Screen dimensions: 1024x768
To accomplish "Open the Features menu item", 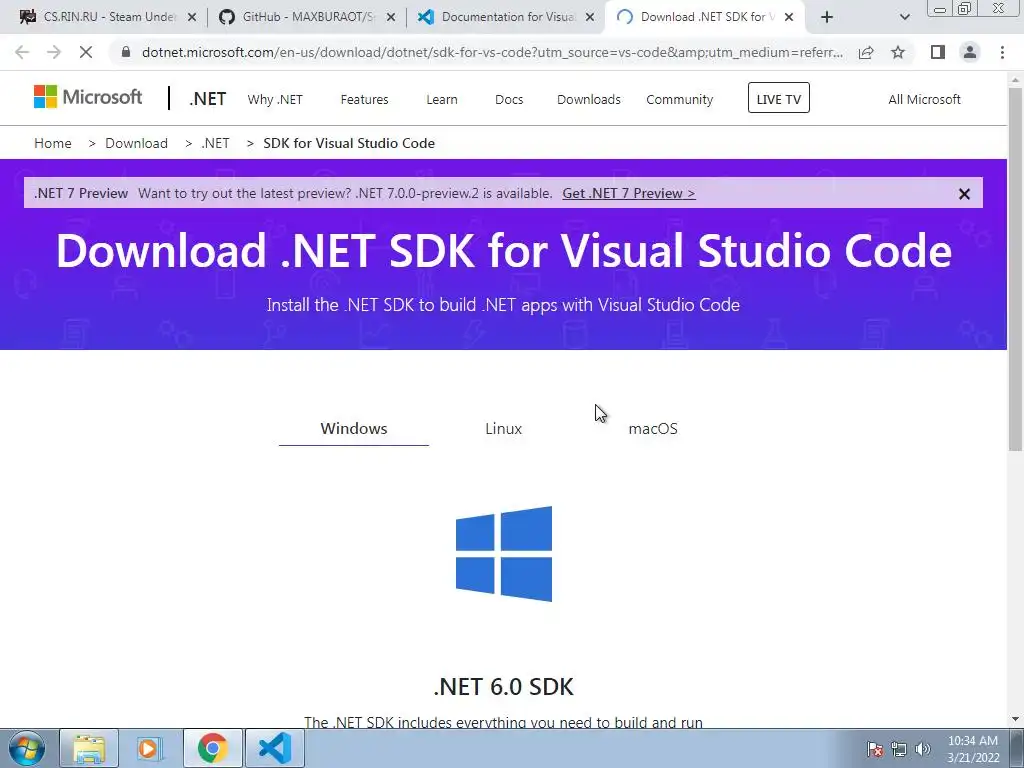I will click(x=364, y=99).
